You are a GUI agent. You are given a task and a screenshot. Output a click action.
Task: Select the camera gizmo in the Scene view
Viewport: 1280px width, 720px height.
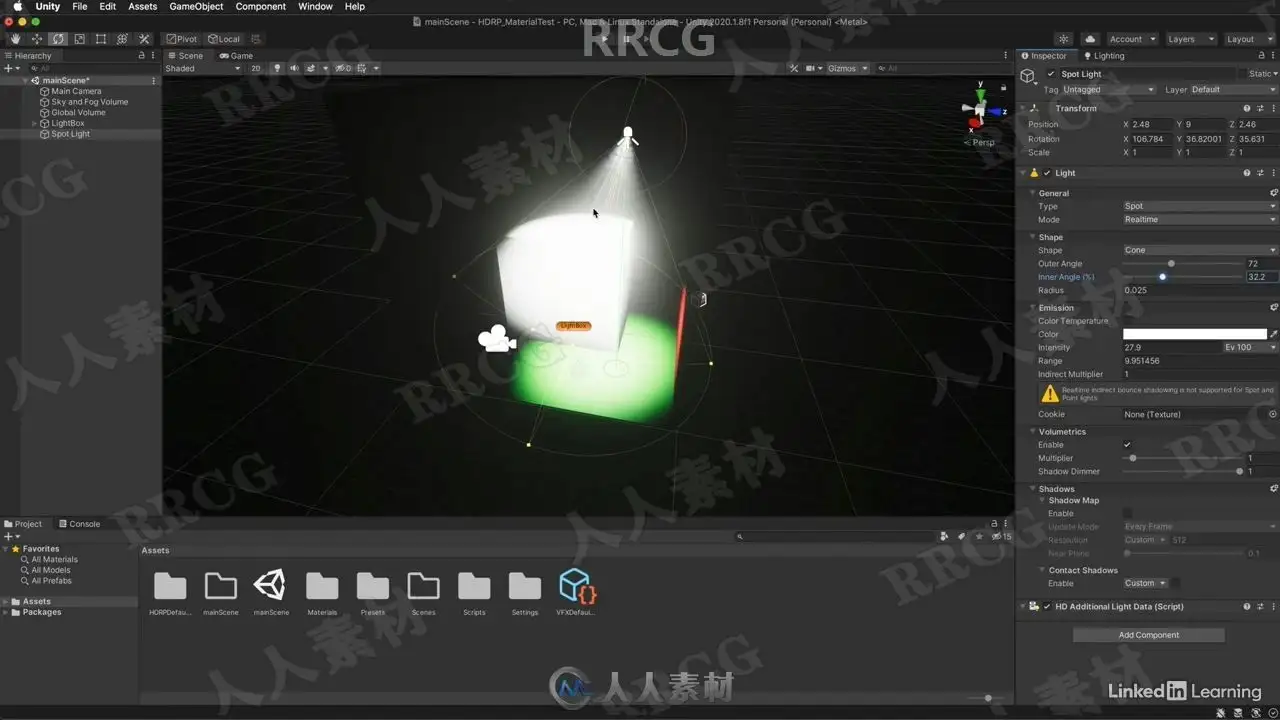click(x=496, y=339)
